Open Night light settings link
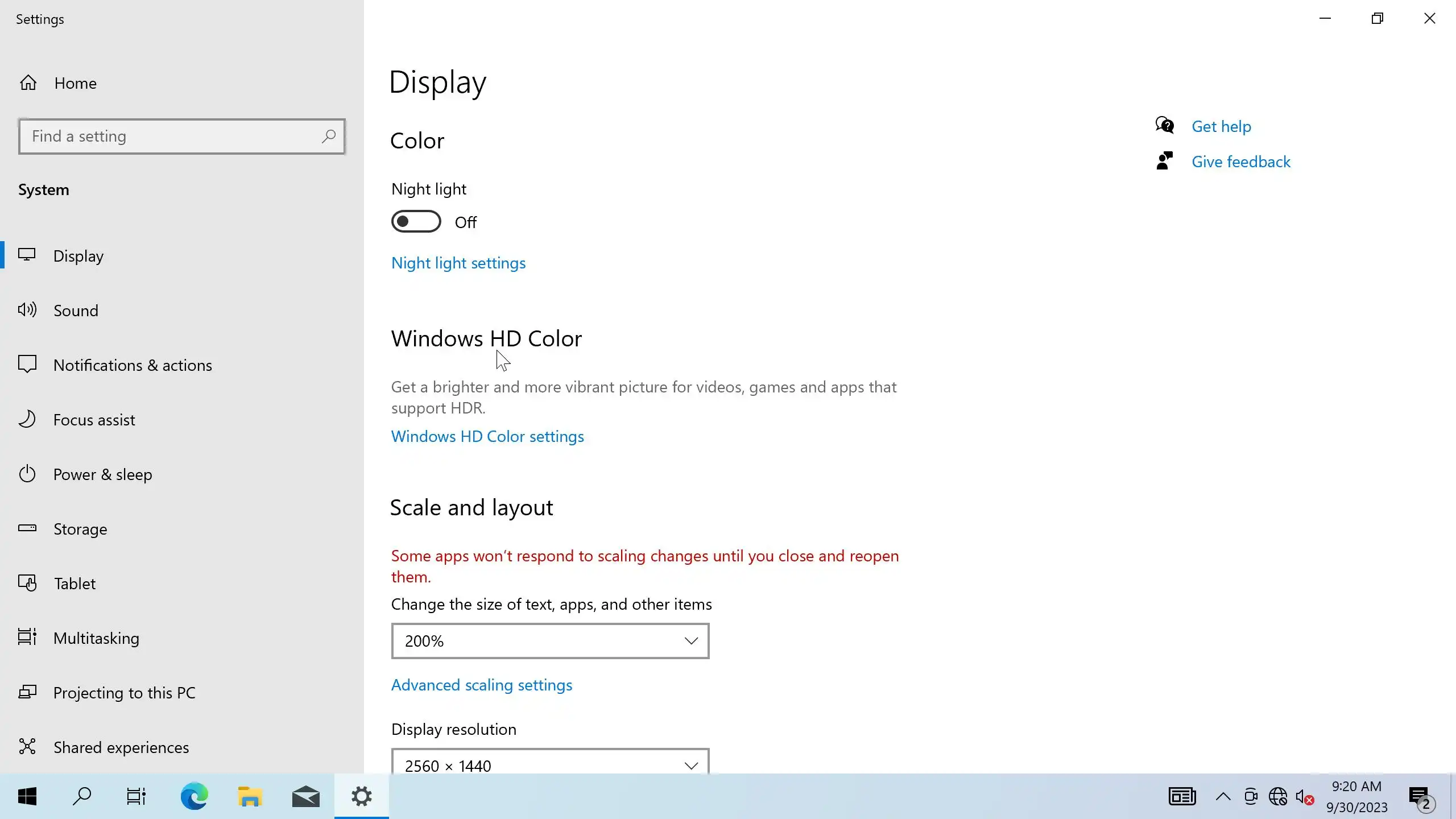The height and width of the screenshot is (819, 1456). [x=458, y=263]
